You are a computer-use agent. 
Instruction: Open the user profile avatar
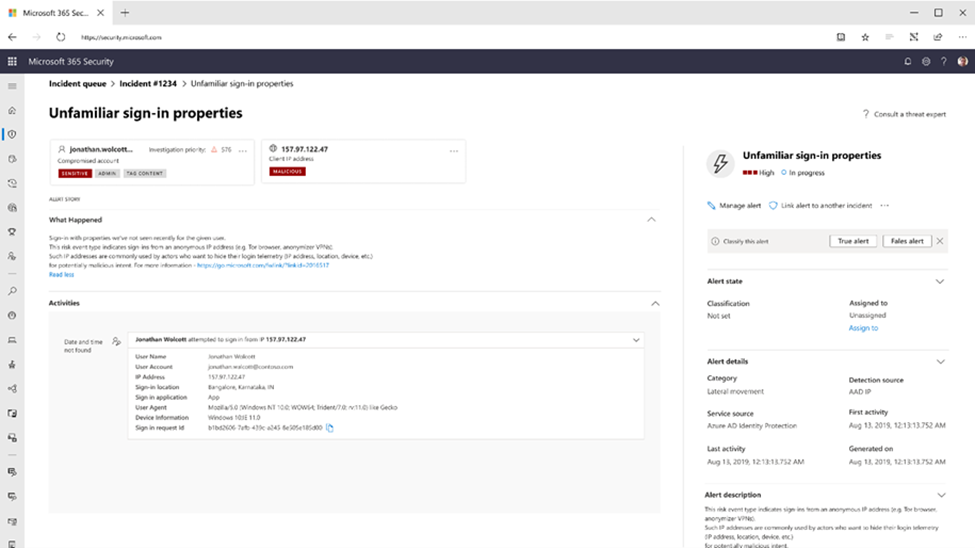tap(963, 62)
